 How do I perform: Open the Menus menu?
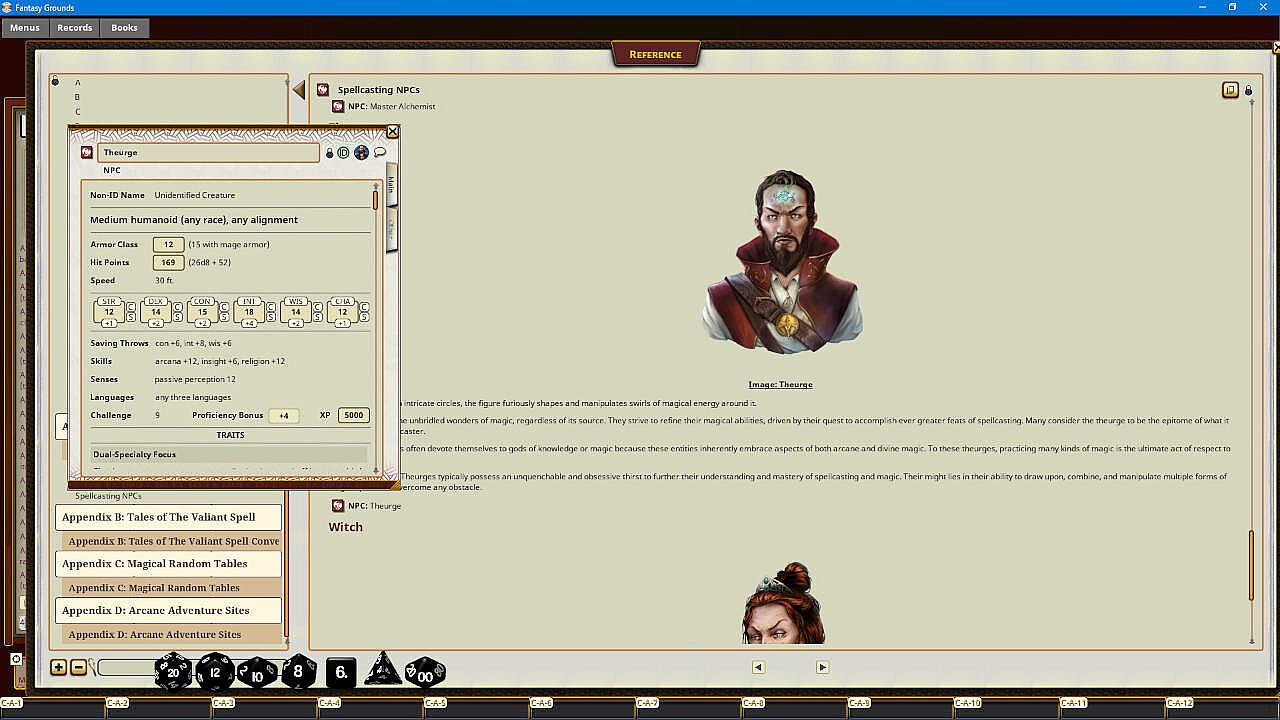pyautogui.click(x=25, y=28)
